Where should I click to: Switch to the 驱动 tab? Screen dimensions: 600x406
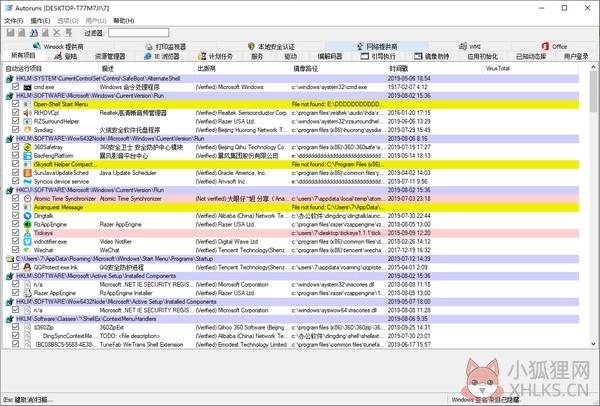(290, 56)
